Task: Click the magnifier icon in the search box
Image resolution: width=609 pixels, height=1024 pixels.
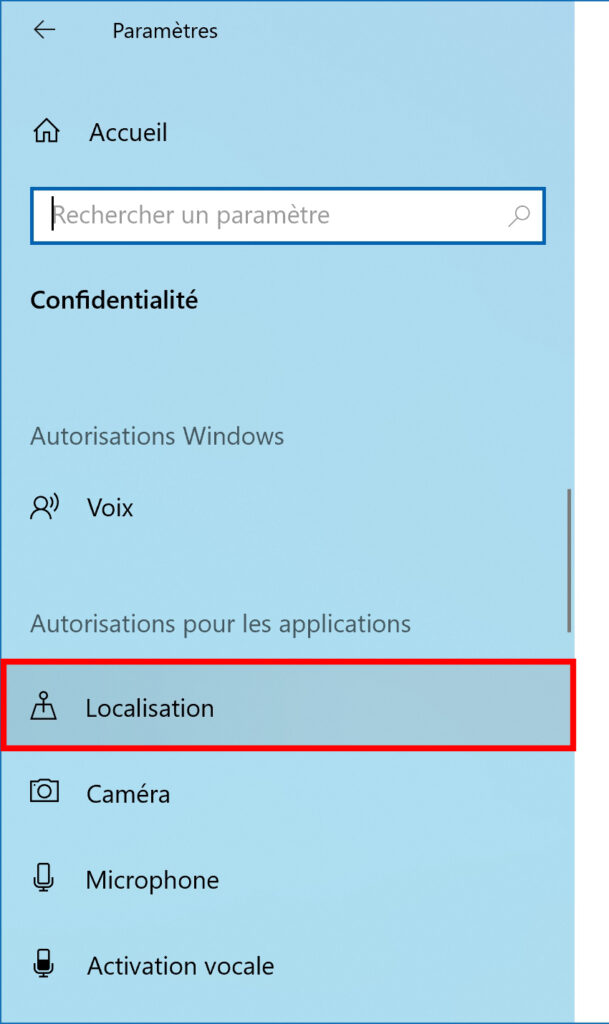Action: pyautogui.click(x=519, y=216)
